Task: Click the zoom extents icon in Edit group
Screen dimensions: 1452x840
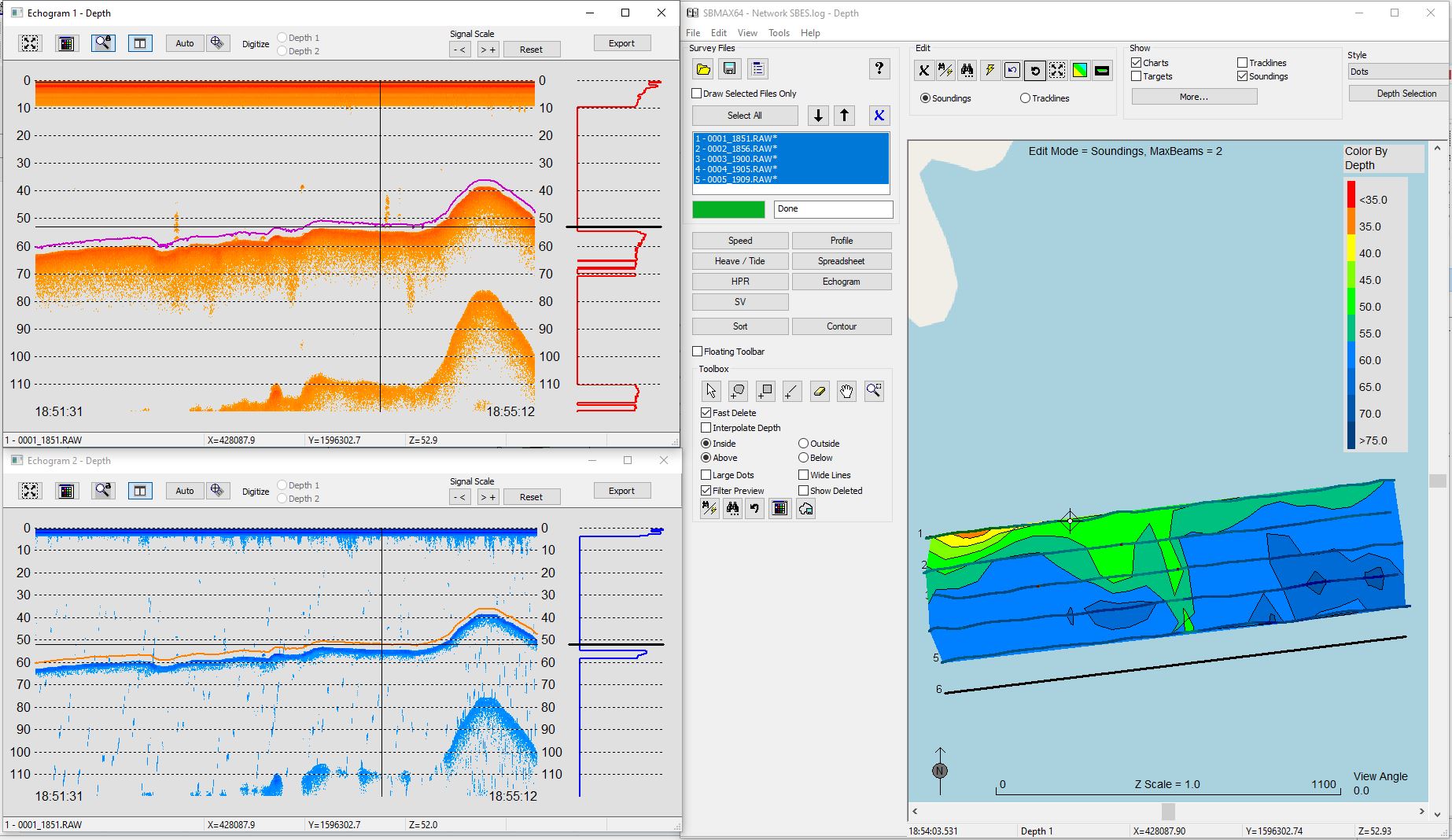Action: click(x=1057, y=70)
